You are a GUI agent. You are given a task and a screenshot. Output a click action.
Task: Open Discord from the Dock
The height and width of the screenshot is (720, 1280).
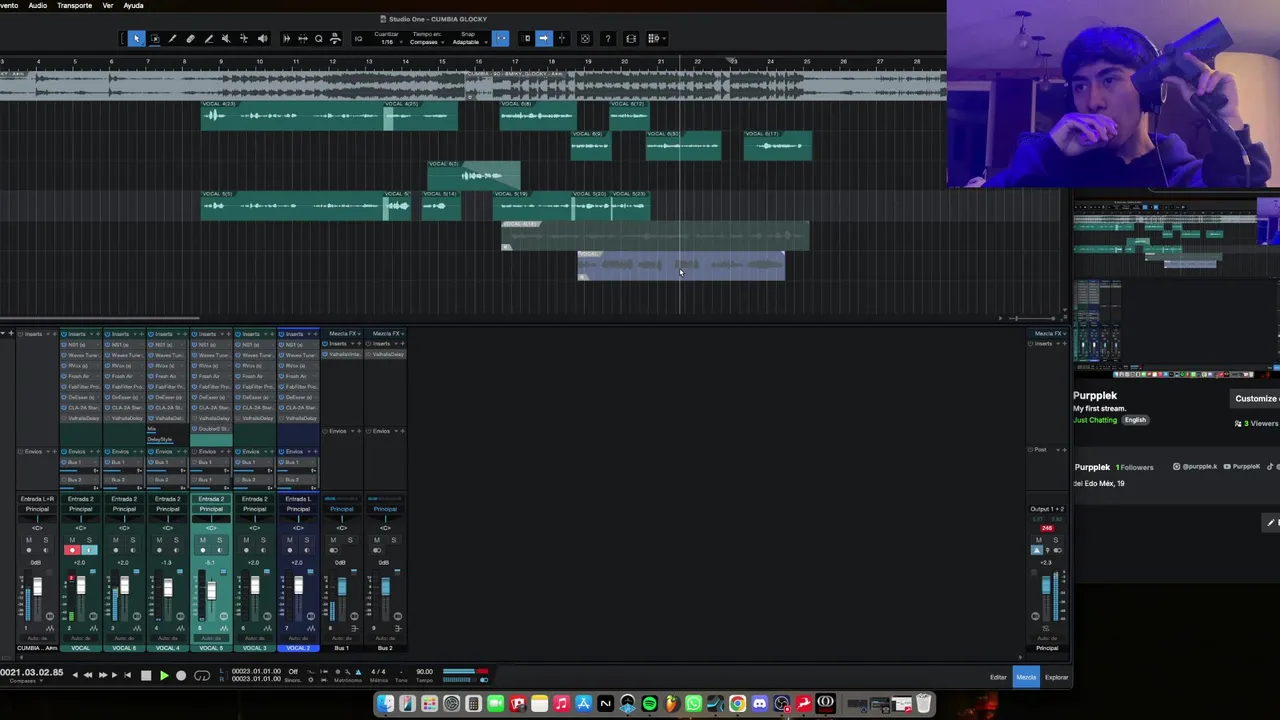click(760, 704)
